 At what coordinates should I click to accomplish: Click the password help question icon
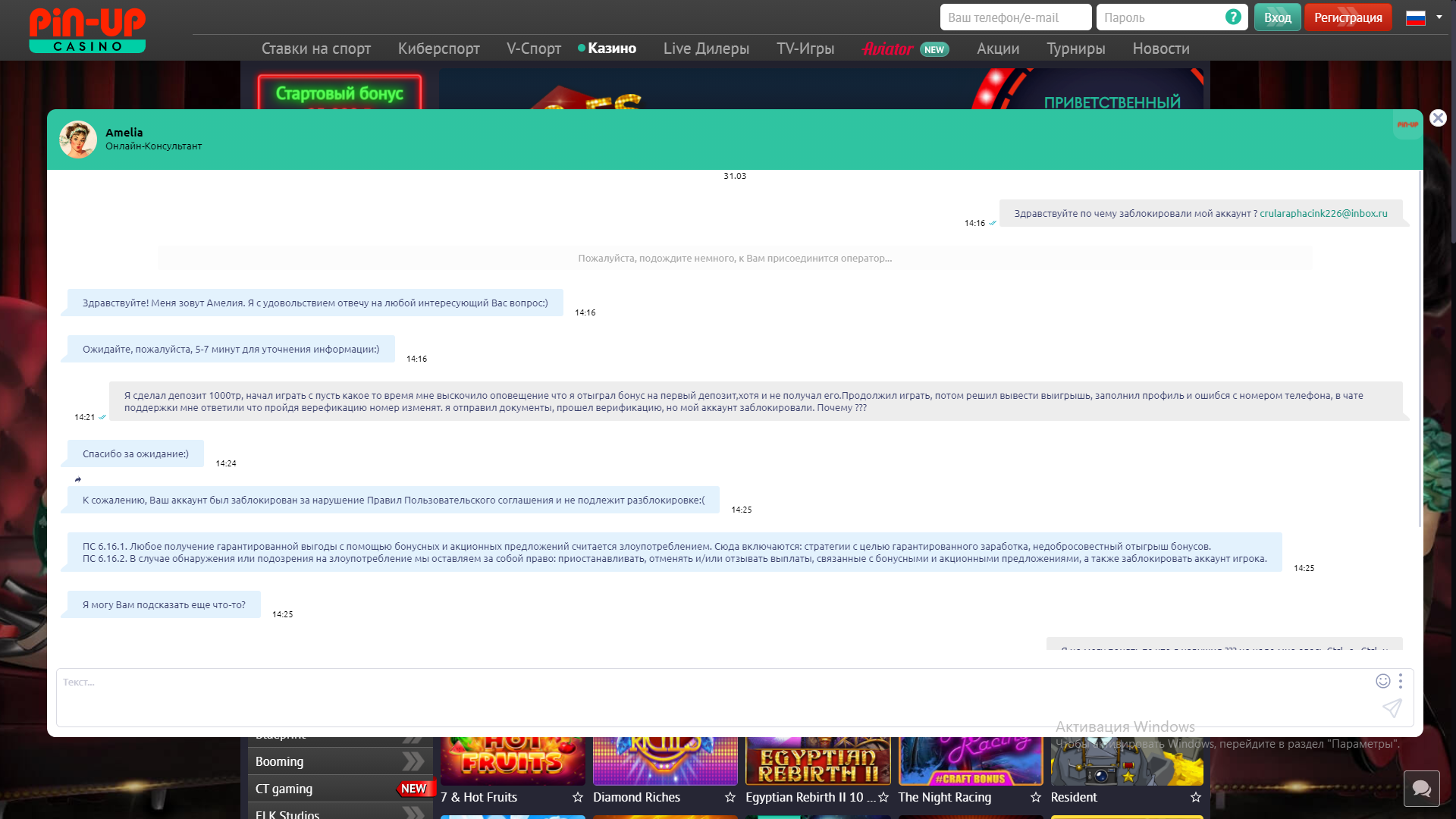(1233, 17)
